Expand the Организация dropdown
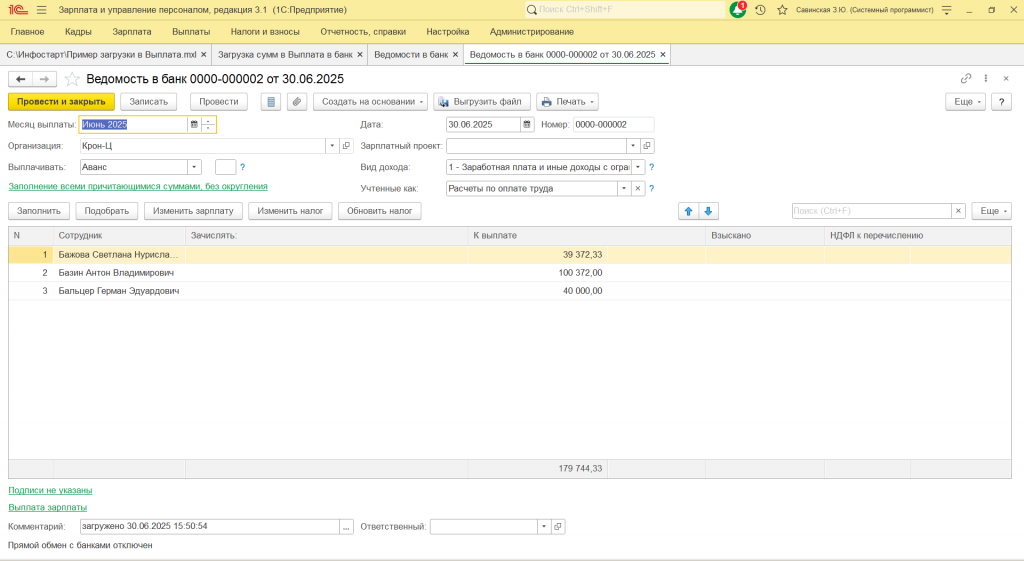The height and width of the screenshot is (561, 1024). pos(332,146)
